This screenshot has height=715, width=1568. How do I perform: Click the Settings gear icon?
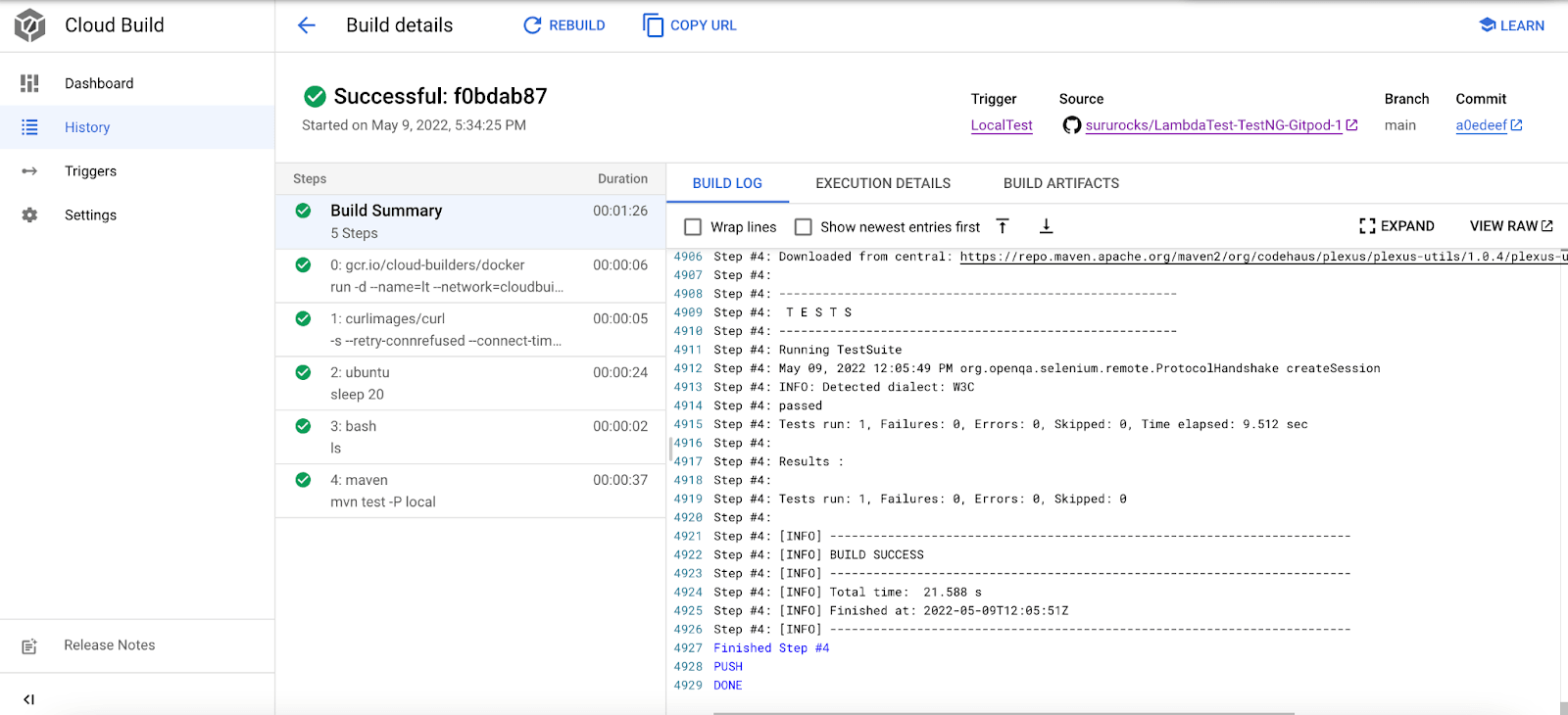click(x=29, y=215)
